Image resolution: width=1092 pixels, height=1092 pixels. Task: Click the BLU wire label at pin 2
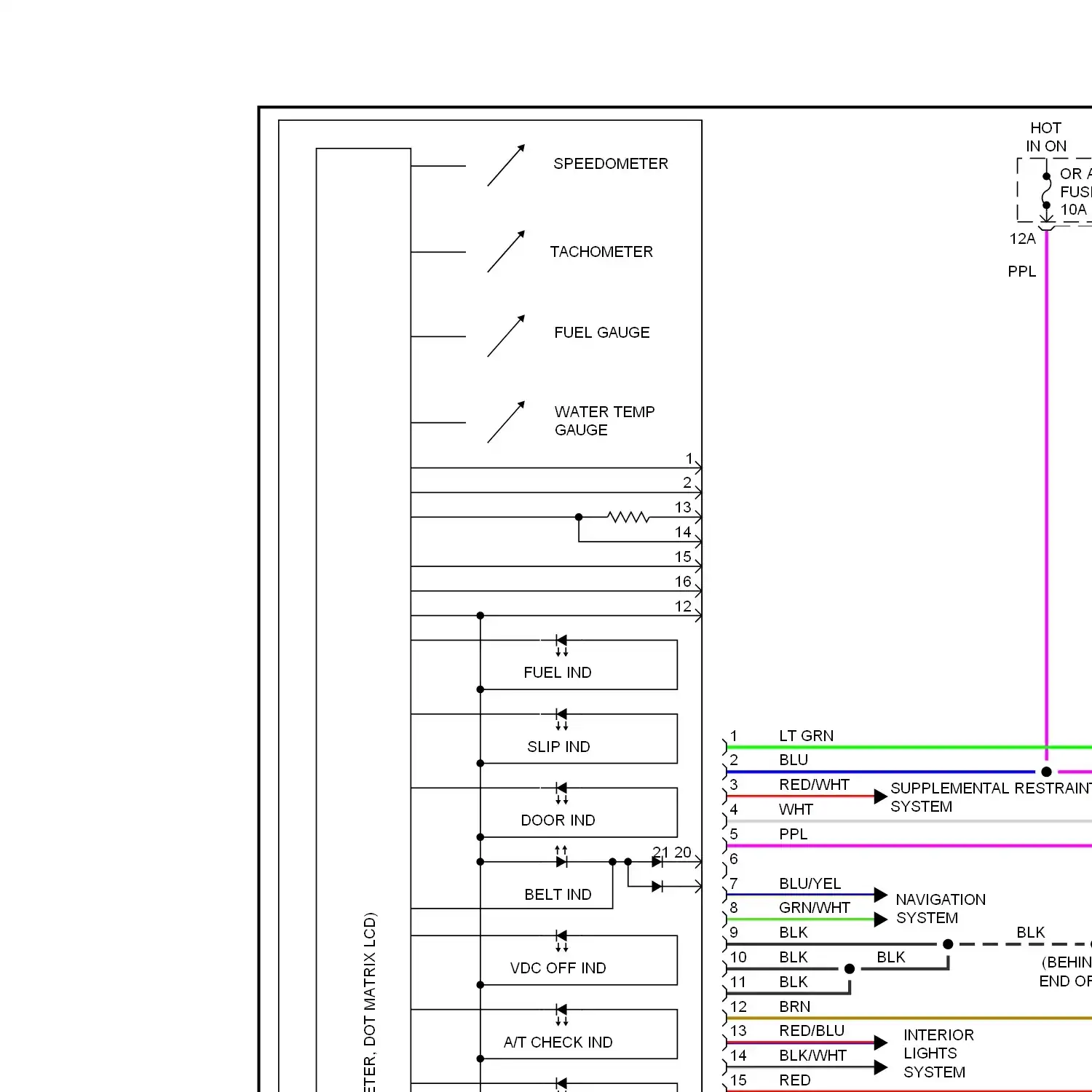tap(794, 760)
